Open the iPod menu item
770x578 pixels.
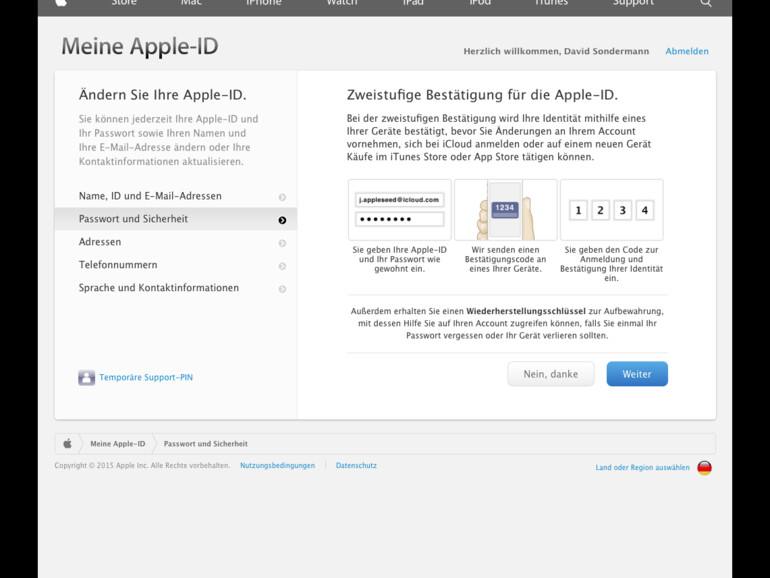480,3
